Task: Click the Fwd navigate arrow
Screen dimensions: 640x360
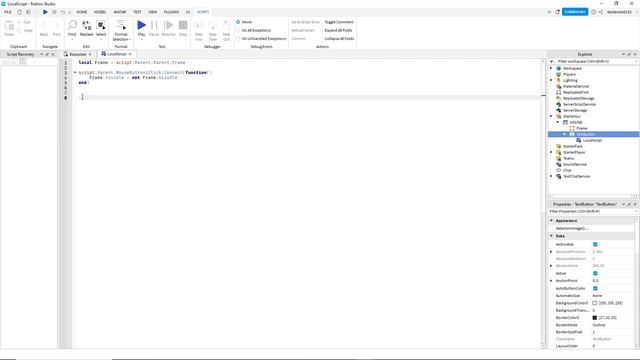Action: 56,25
